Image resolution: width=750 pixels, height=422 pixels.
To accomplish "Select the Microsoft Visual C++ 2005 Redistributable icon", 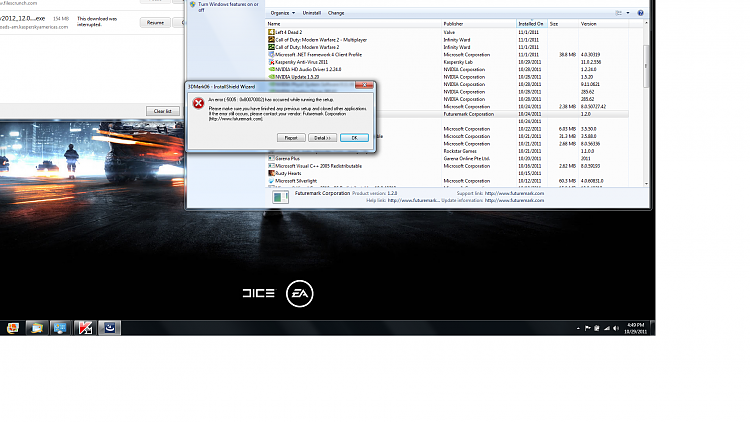I will (x=271, y=166).
